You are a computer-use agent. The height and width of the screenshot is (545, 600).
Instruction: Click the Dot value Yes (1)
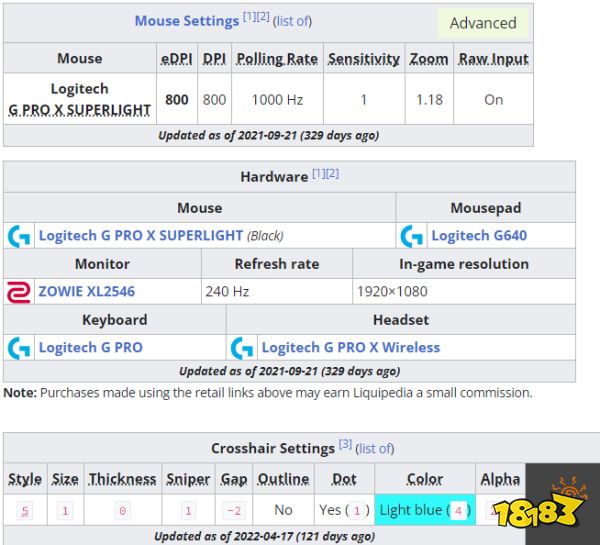pos(344,510)
